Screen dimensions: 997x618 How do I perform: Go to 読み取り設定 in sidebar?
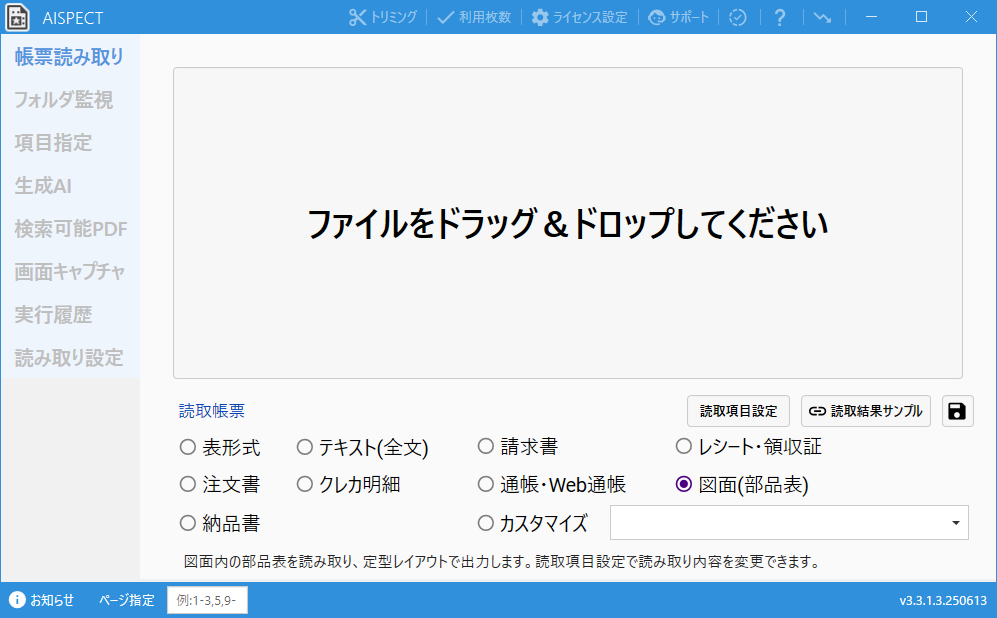69,358
